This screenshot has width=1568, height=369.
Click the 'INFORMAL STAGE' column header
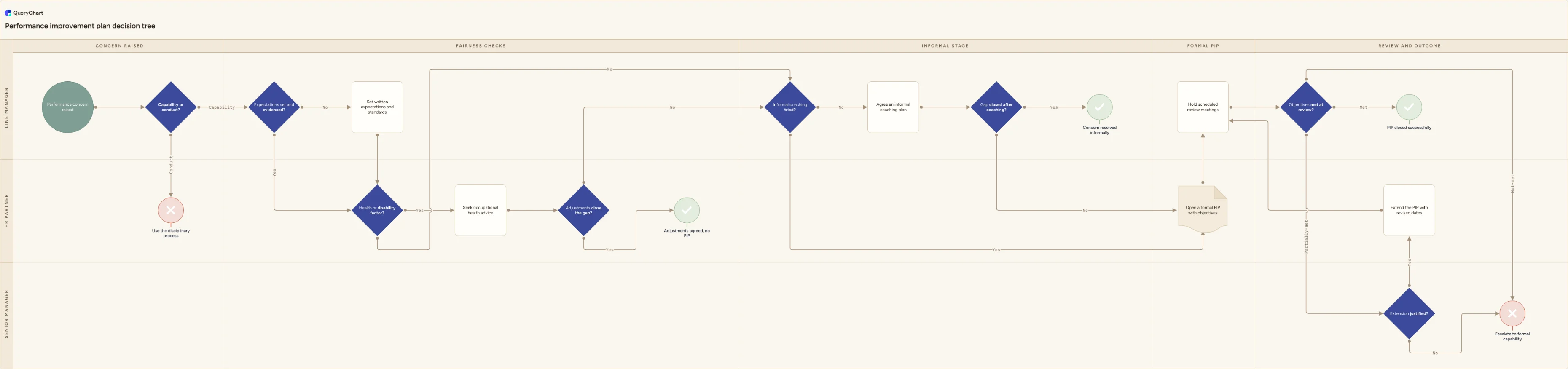pos(945,45)
